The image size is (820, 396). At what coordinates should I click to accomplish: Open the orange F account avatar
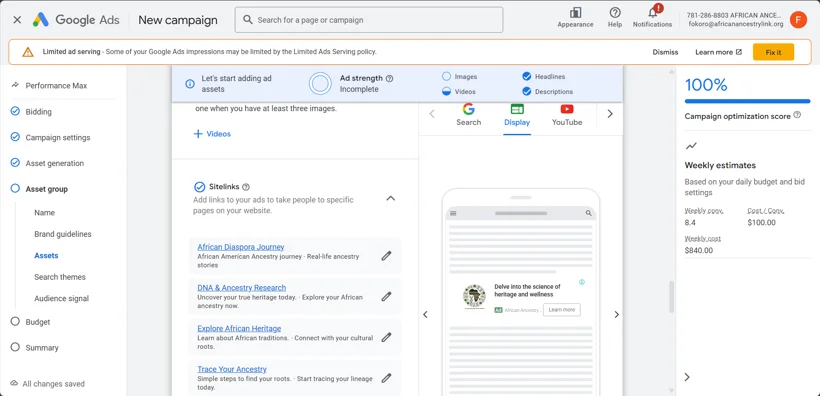click(x=798, y=20)
